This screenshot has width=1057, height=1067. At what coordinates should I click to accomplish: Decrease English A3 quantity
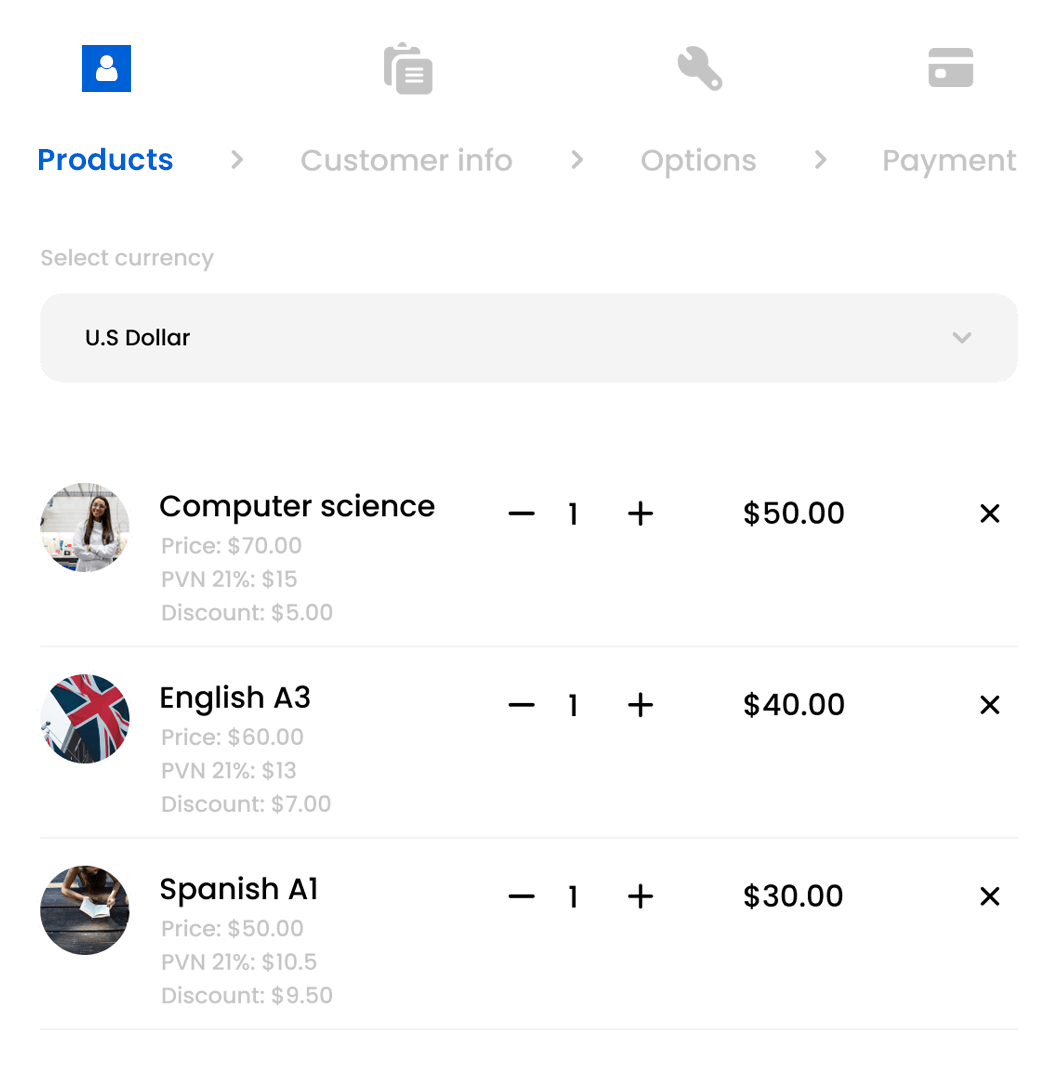coord(521,705)
